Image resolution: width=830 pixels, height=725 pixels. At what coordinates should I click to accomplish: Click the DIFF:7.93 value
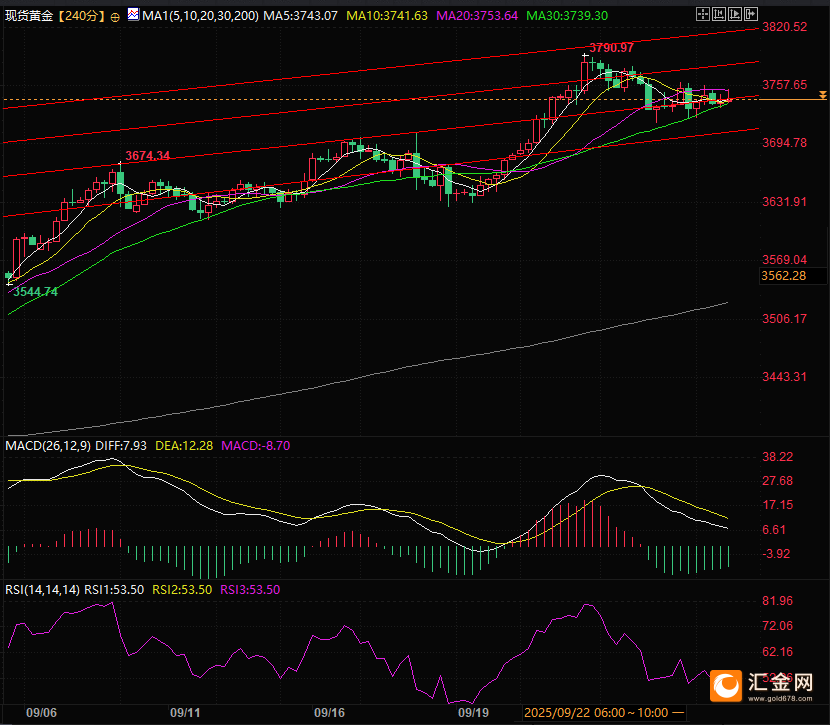point(121,446)
